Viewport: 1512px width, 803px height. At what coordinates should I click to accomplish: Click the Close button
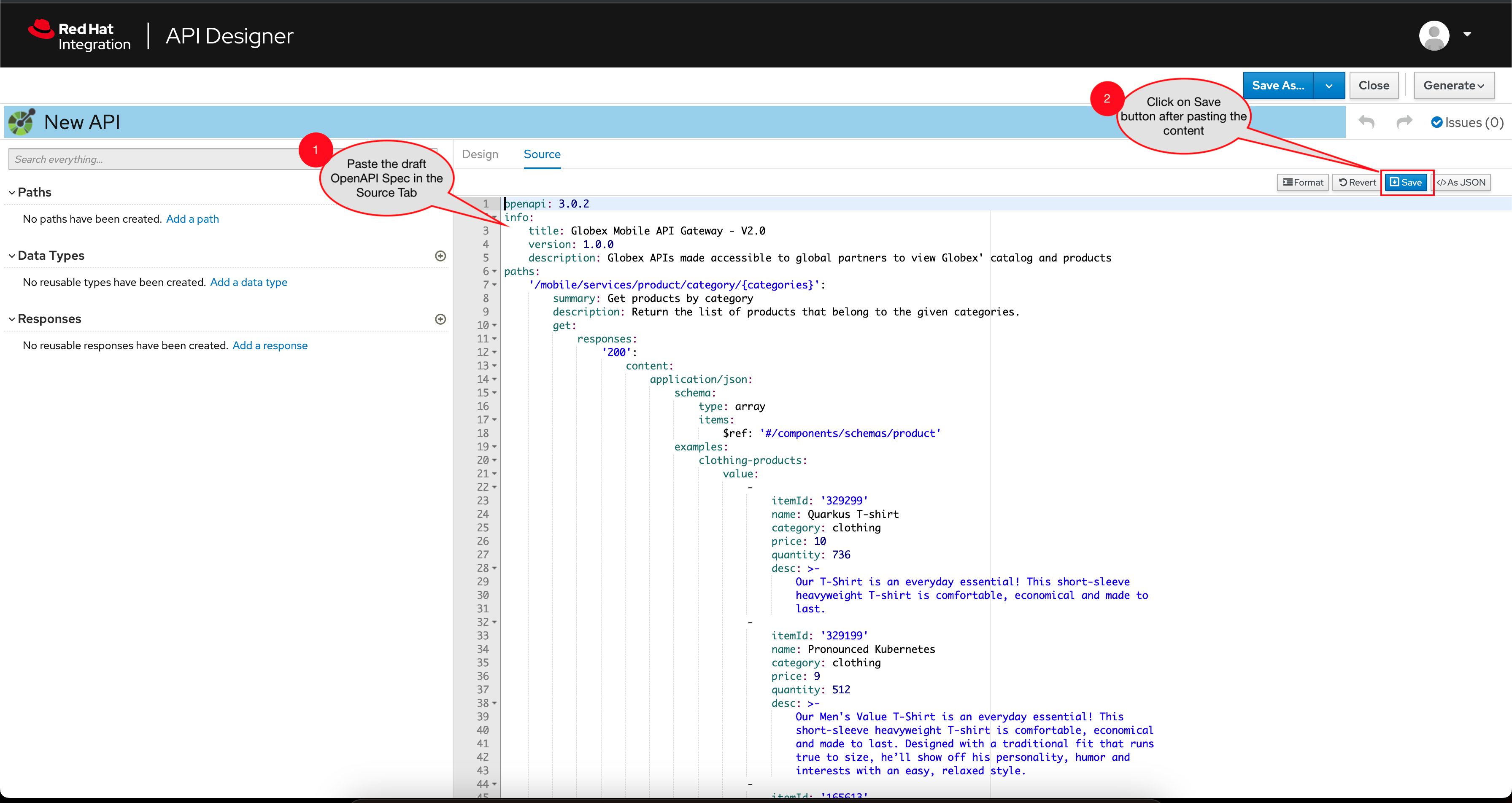(x=1374, y=85)
